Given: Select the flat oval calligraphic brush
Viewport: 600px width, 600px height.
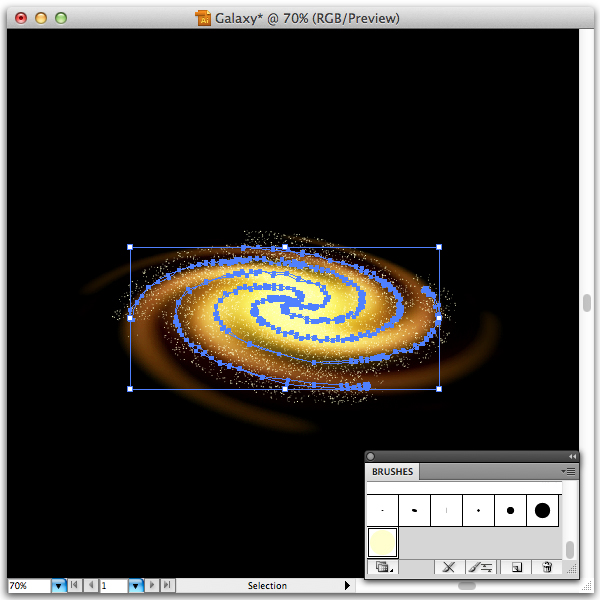Looking at the screenshot, I should [414, 510].
